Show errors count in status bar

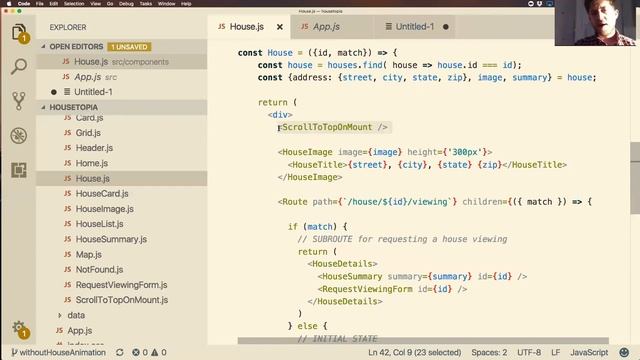140,352
